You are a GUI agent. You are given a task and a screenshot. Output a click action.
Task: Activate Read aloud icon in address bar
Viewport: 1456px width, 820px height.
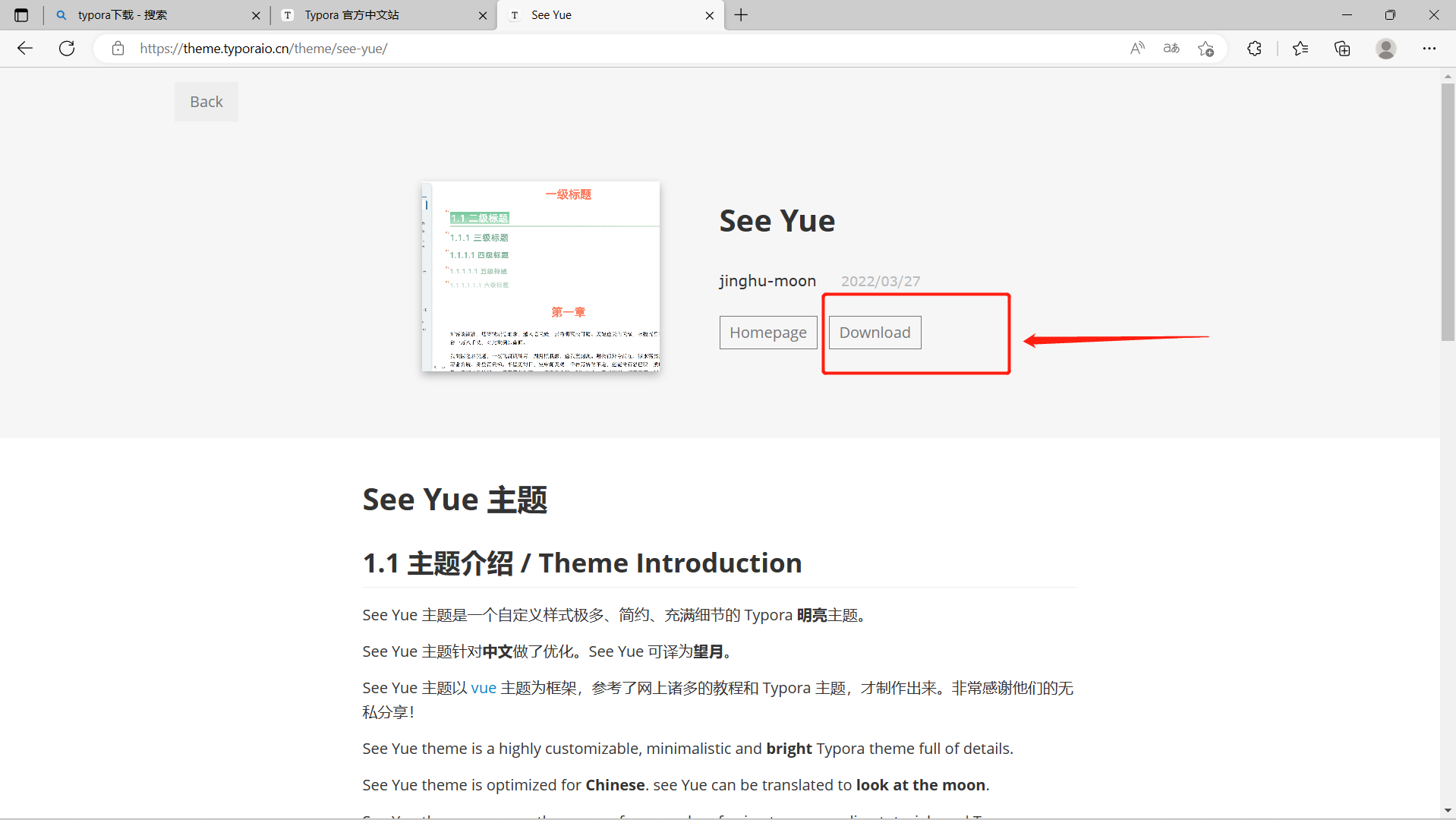[1137, 49]
